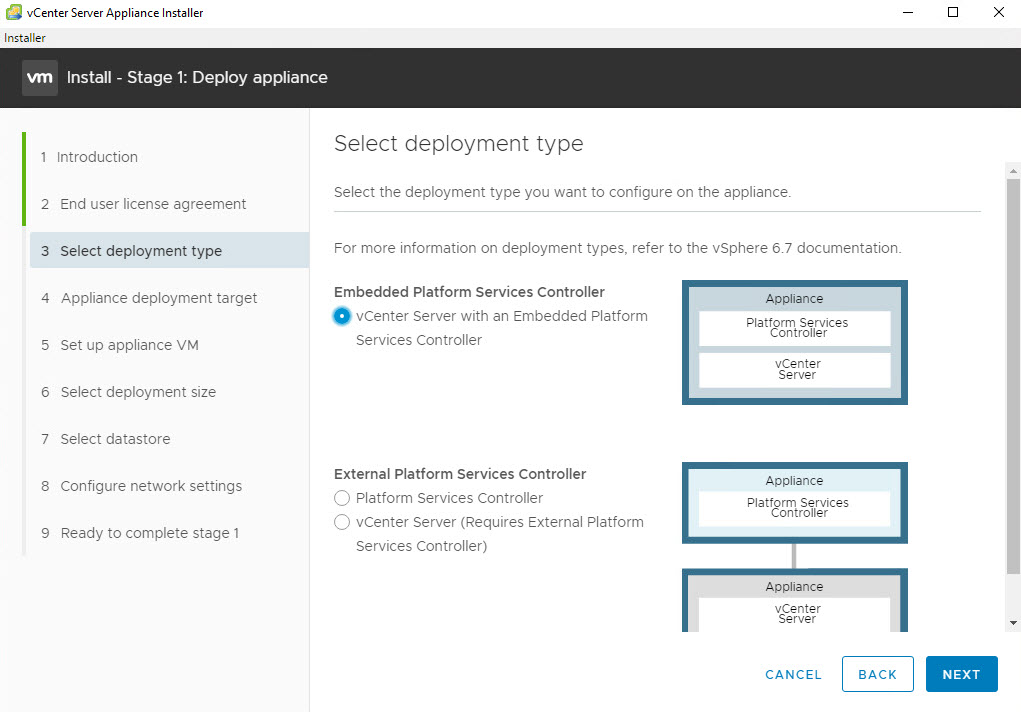Go back with the BACK button
The height and width of the screenshot is (712, 1021).
pos(877,674)
